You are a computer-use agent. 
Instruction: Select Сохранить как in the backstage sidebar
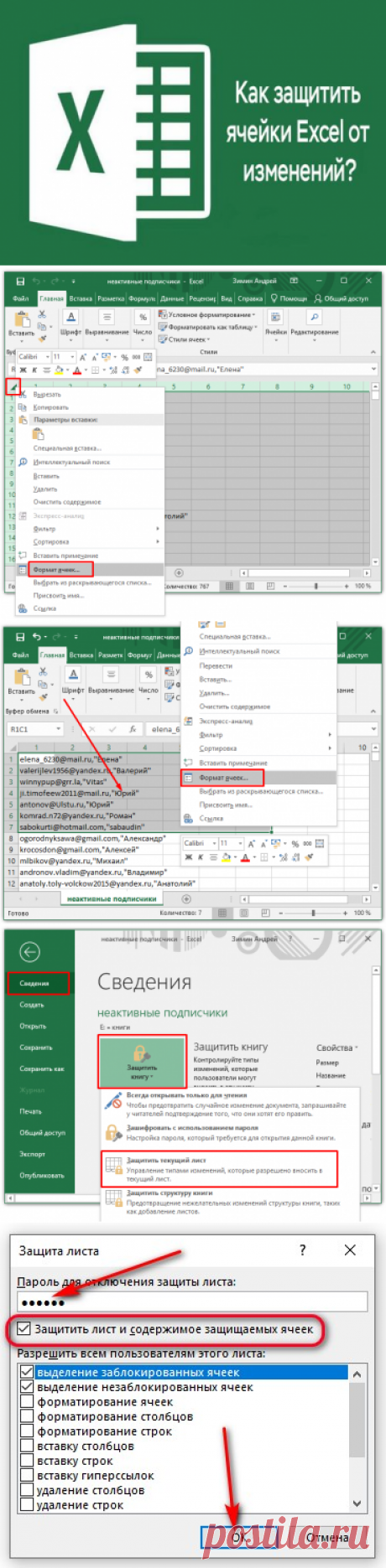41,1069
